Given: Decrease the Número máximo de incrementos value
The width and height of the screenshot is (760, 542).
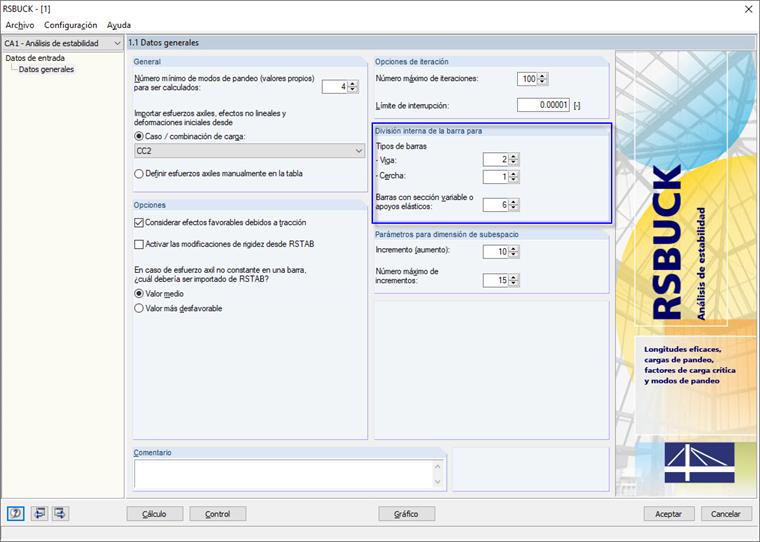Looking at the screenshot, I should point(514,283).
